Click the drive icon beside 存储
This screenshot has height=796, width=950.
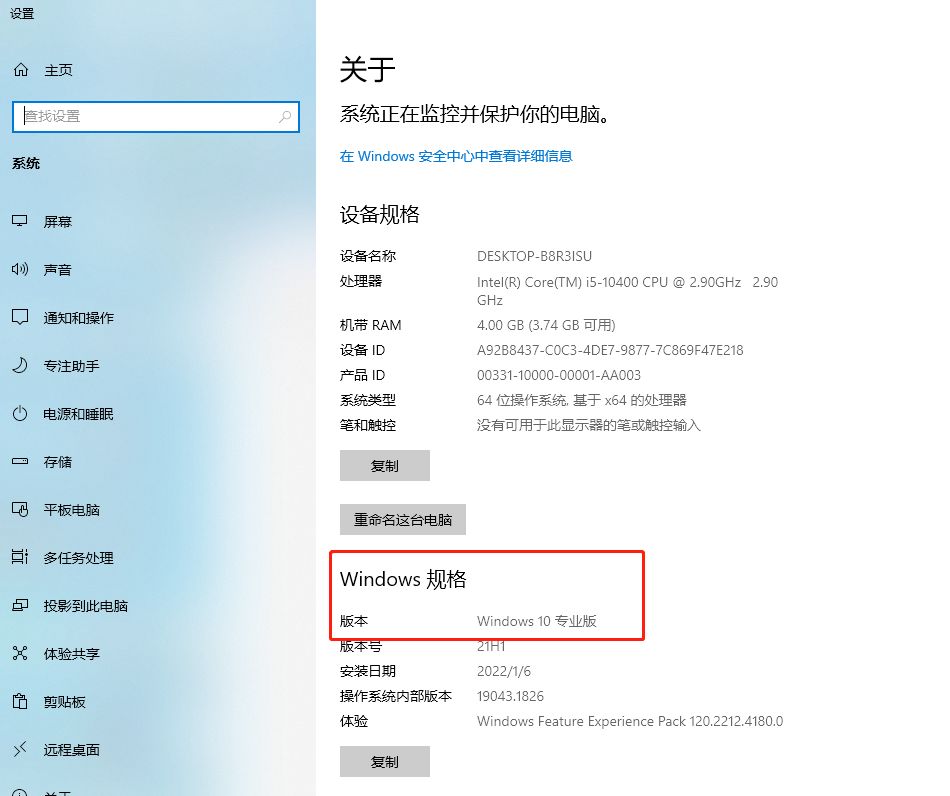[x=20, y=462]
